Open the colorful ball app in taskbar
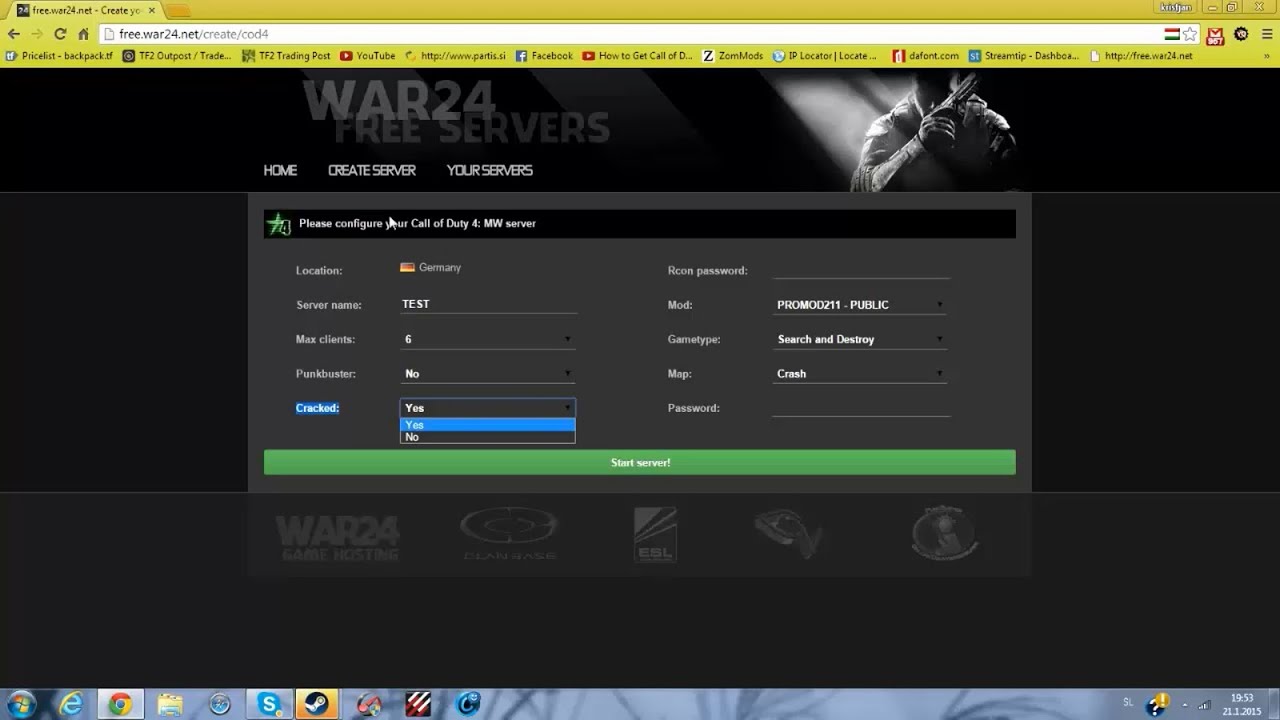The width and height of the screenshot is (1280, 720). [368, 704]
